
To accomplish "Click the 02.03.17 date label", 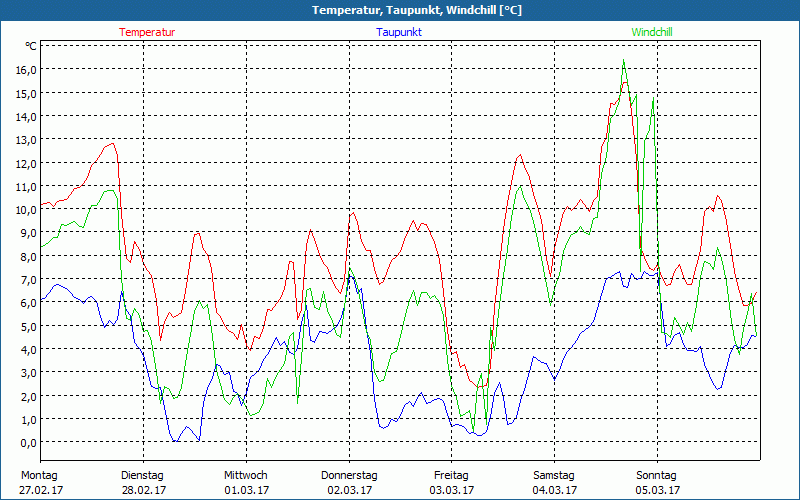I will [349, 490].
